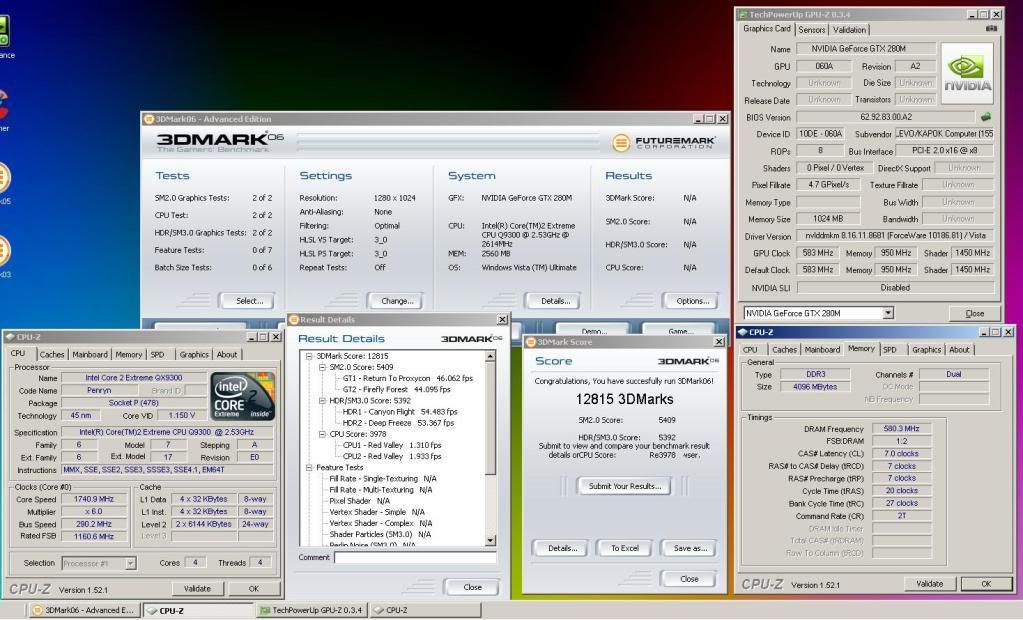
Task: Click the 3DMark Score dialog title icon
Action: [530, 341]
